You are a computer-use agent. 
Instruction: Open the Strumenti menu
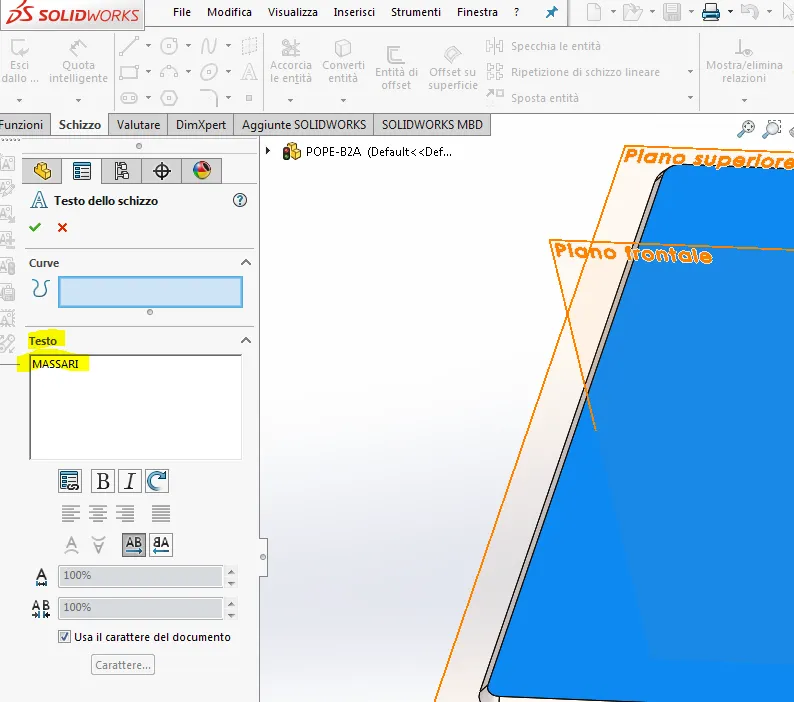coord(416,12)
